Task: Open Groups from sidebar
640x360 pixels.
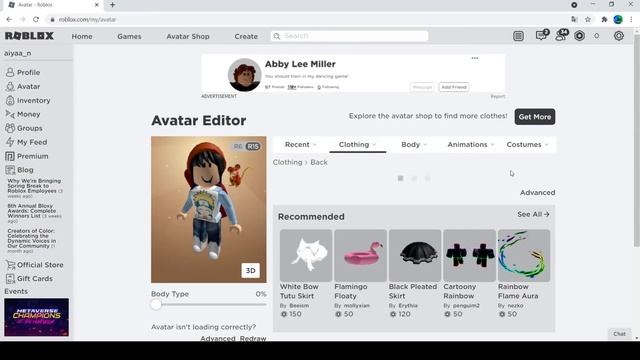Action: (x=24, y=128)
